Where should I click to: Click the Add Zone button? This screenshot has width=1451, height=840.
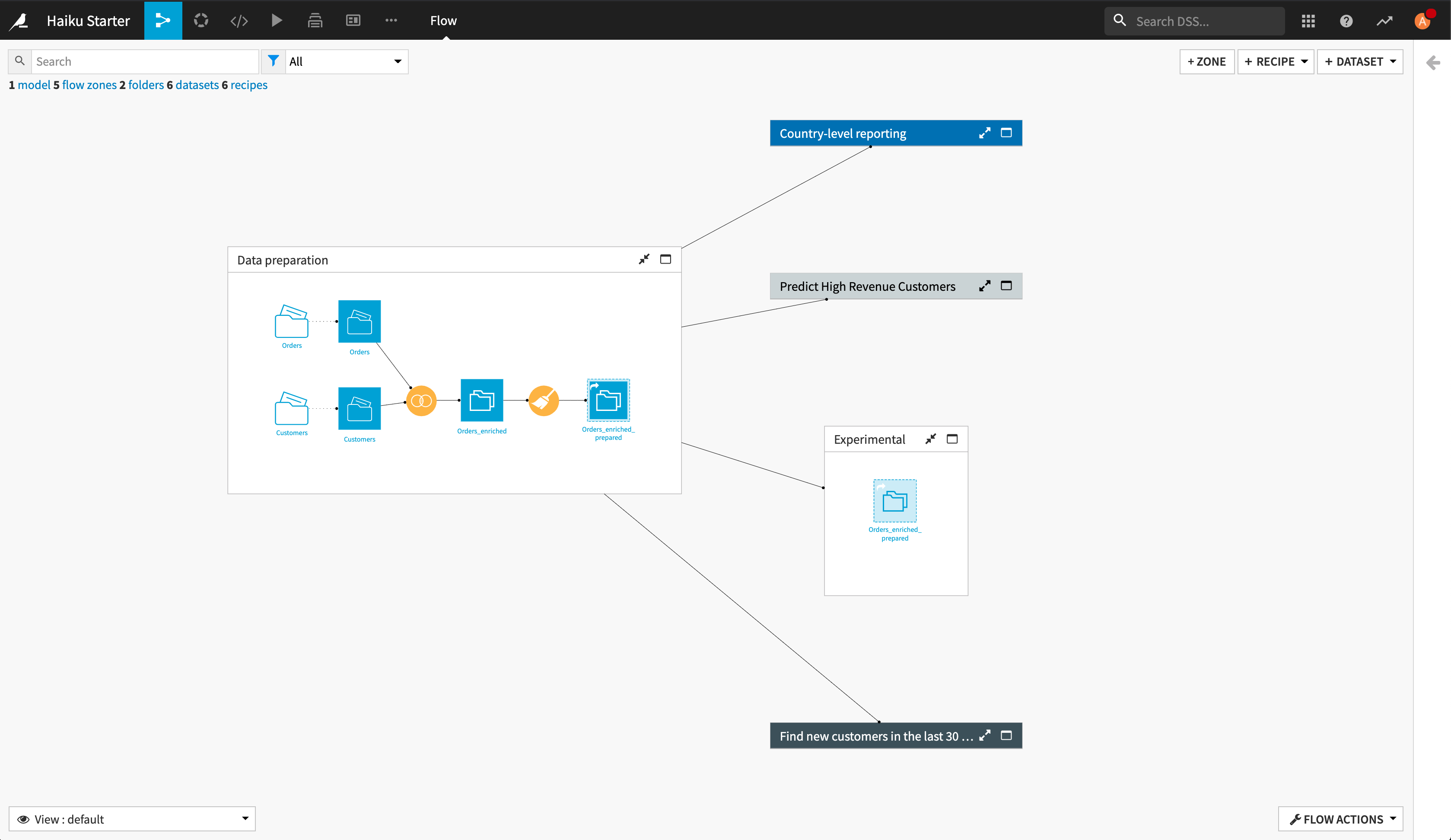[x=1207, y=61]
